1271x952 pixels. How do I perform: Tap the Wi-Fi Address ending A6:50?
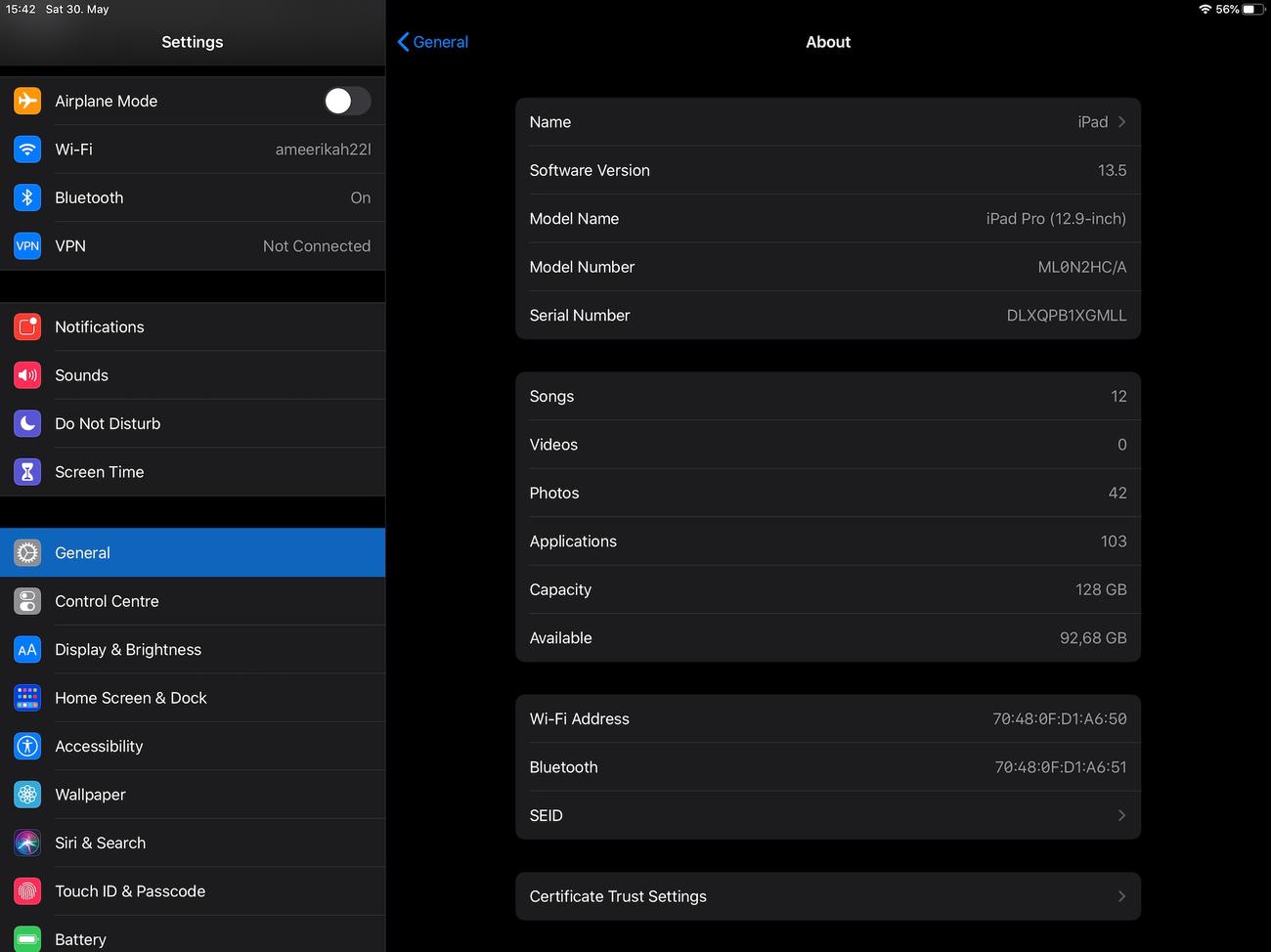[x=1060, y=718]
